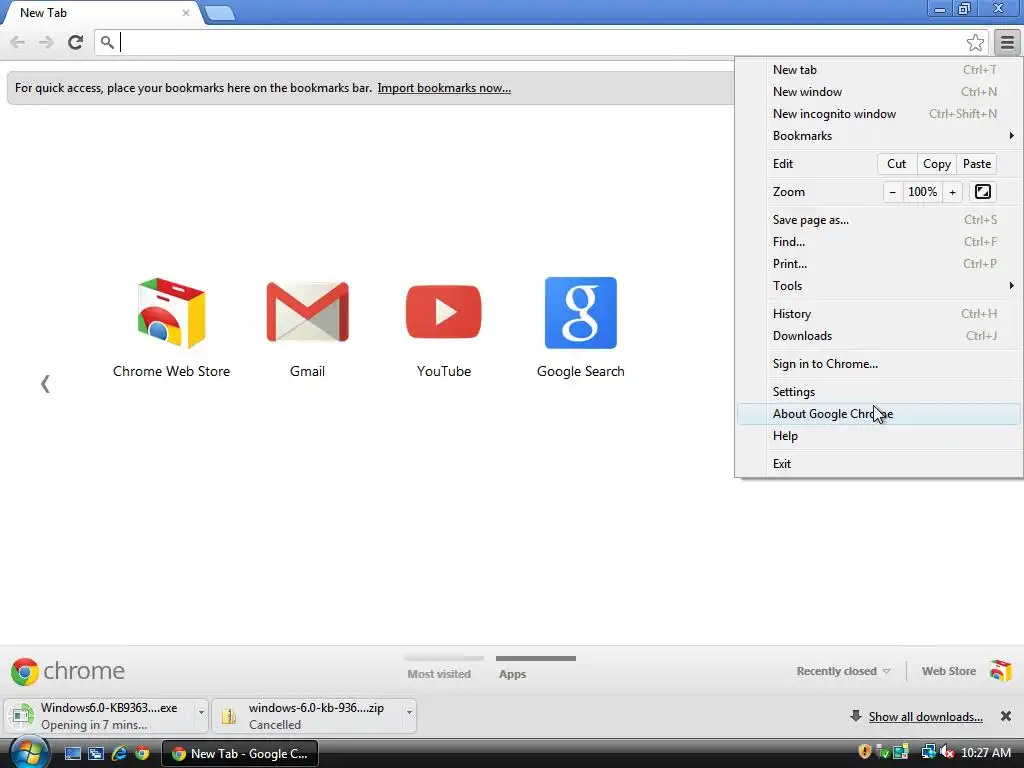Click Show Desktop icon in quick launch
The width and height of the screenshot is (1024, 768).
(x=72, y=753)
